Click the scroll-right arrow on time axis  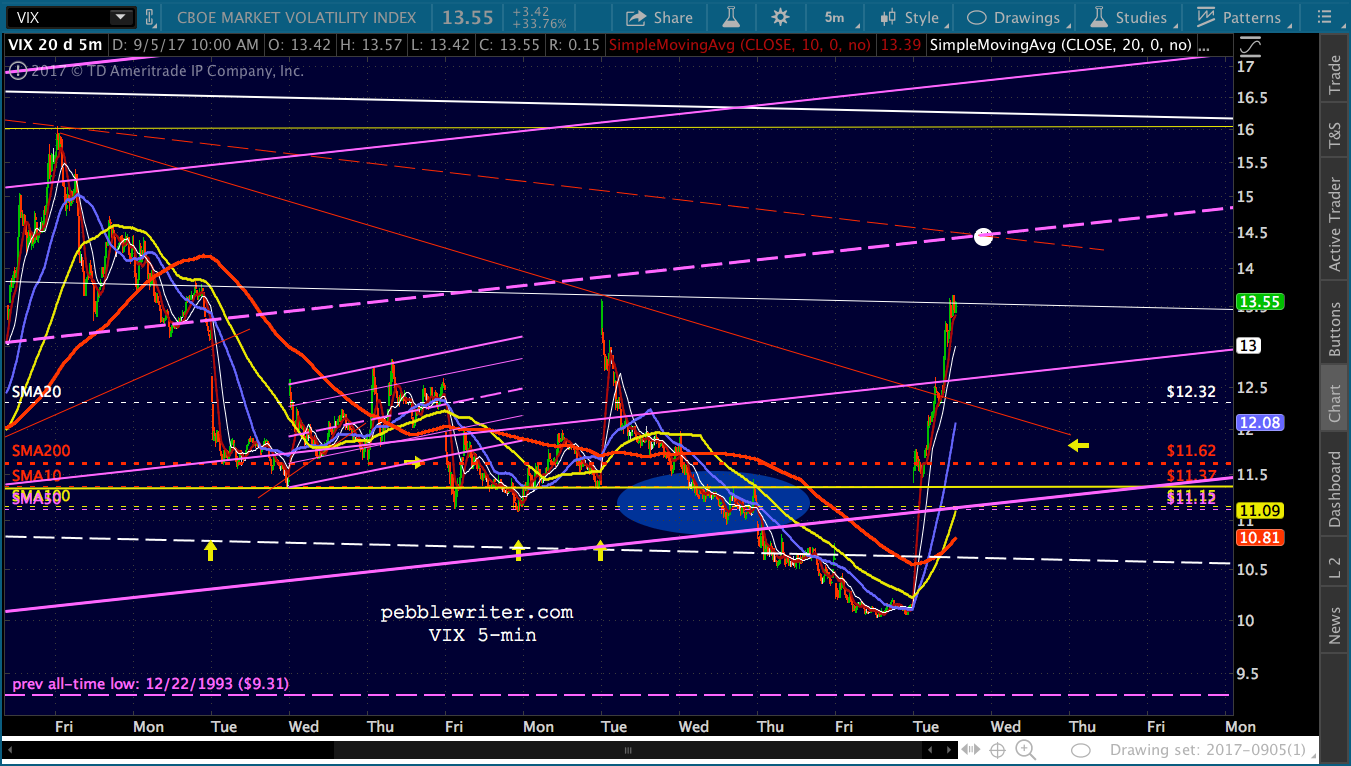pyautogui.click(x=948, y=750)
